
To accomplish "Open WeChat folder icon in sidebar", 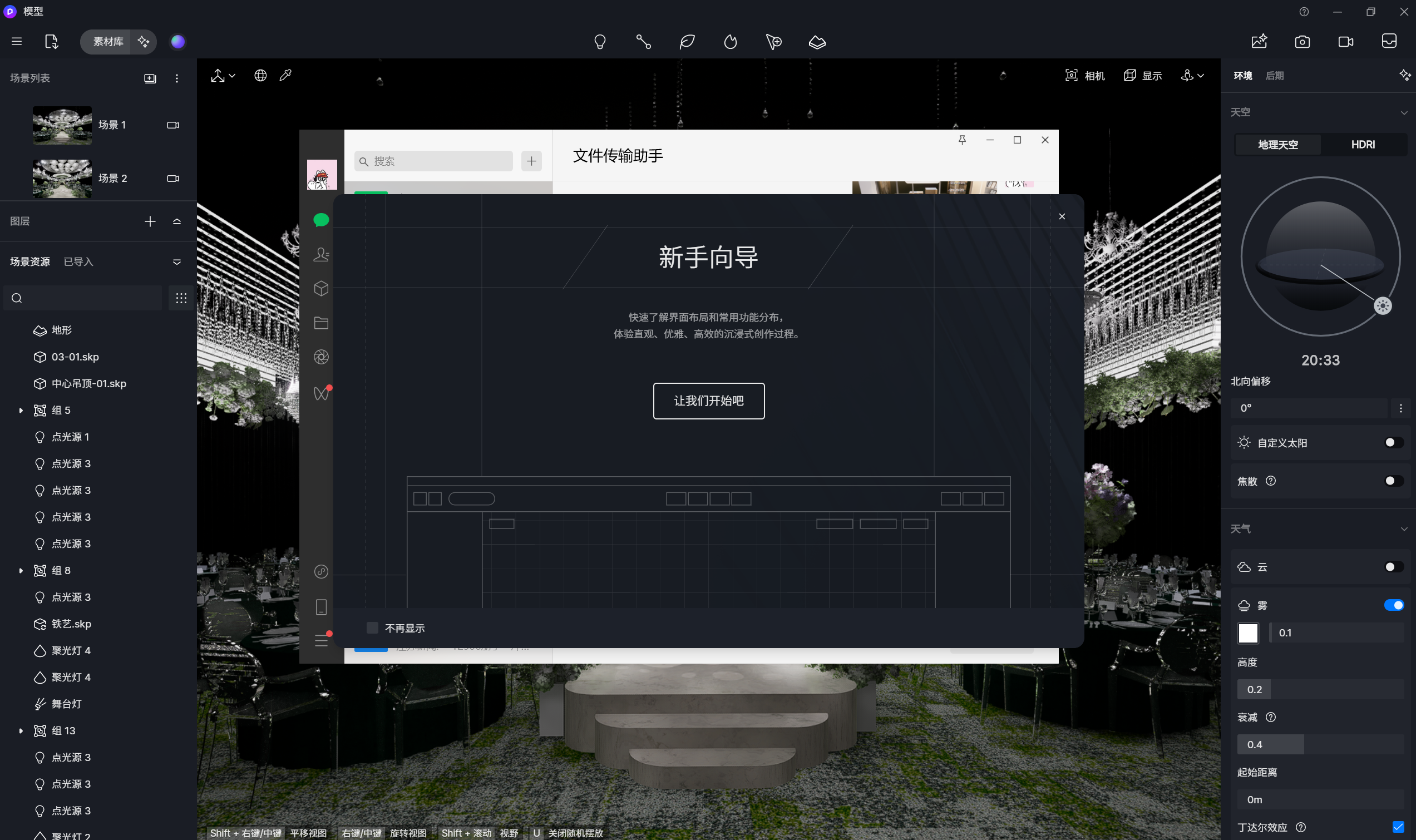I will point(321,323).
